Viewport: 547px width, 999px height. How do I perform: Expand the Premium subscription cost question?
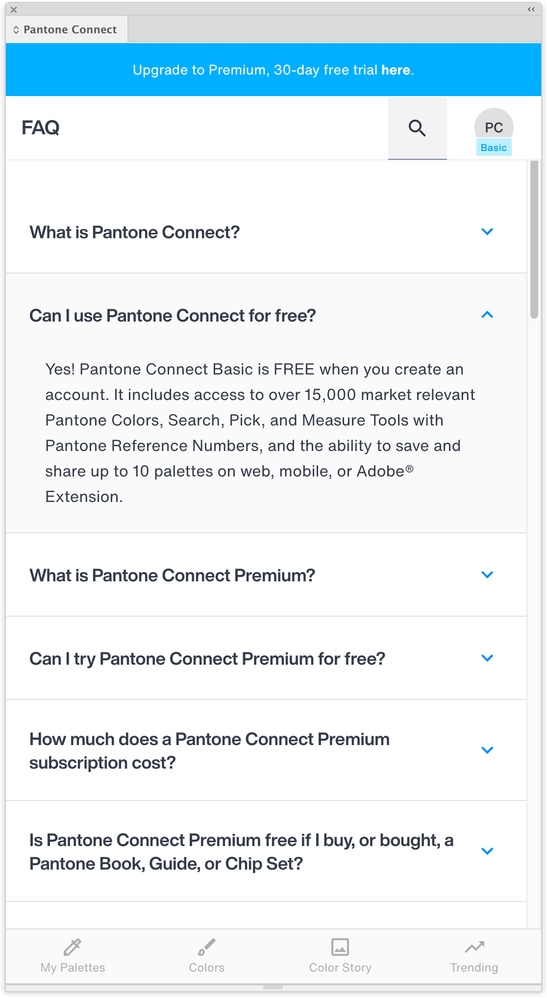[x=266, y=751]
